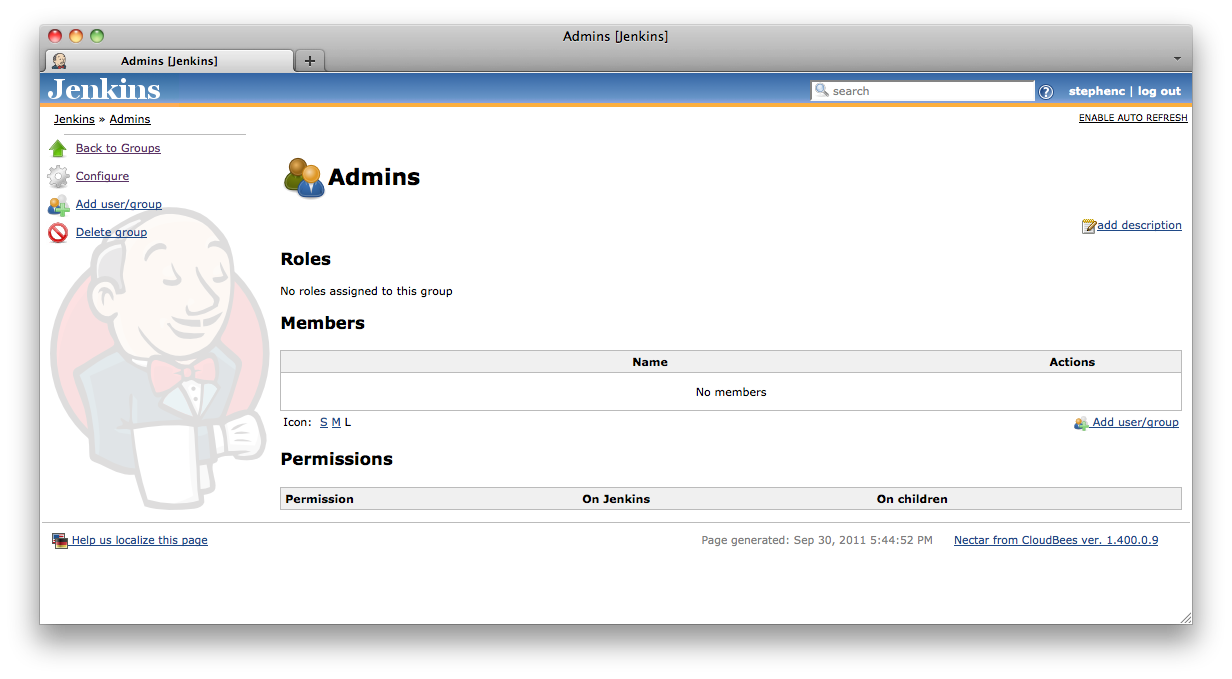Click the small icon beside the Members table Add user/group link
Viewport: 1232px width, 679px height.
[x=1080, y=423]
